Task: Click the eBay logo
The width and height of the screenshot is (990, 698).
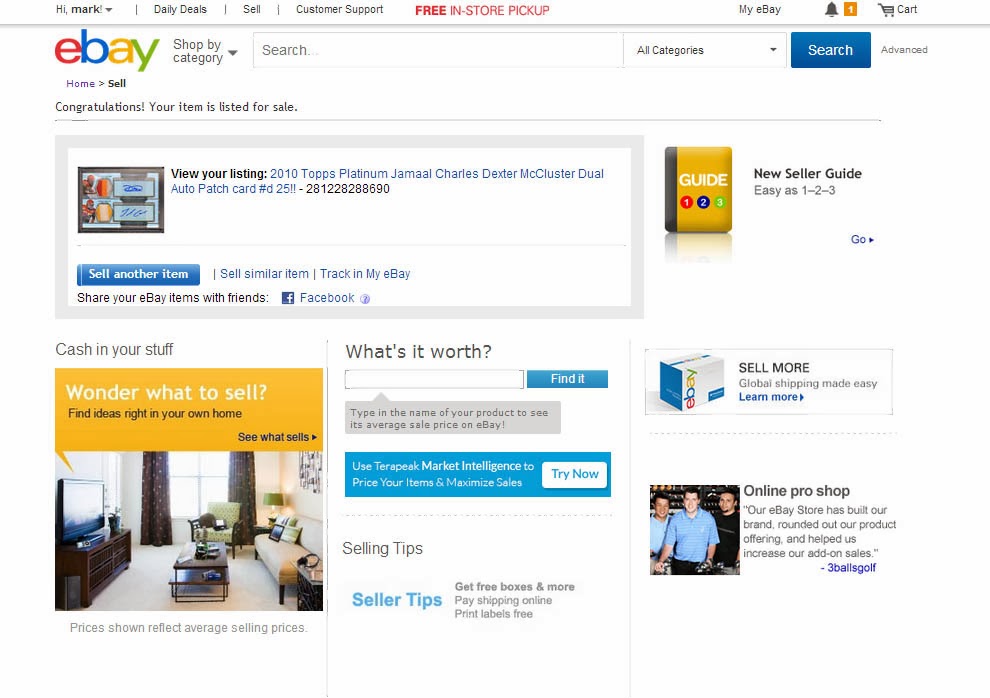Action: 107,50
